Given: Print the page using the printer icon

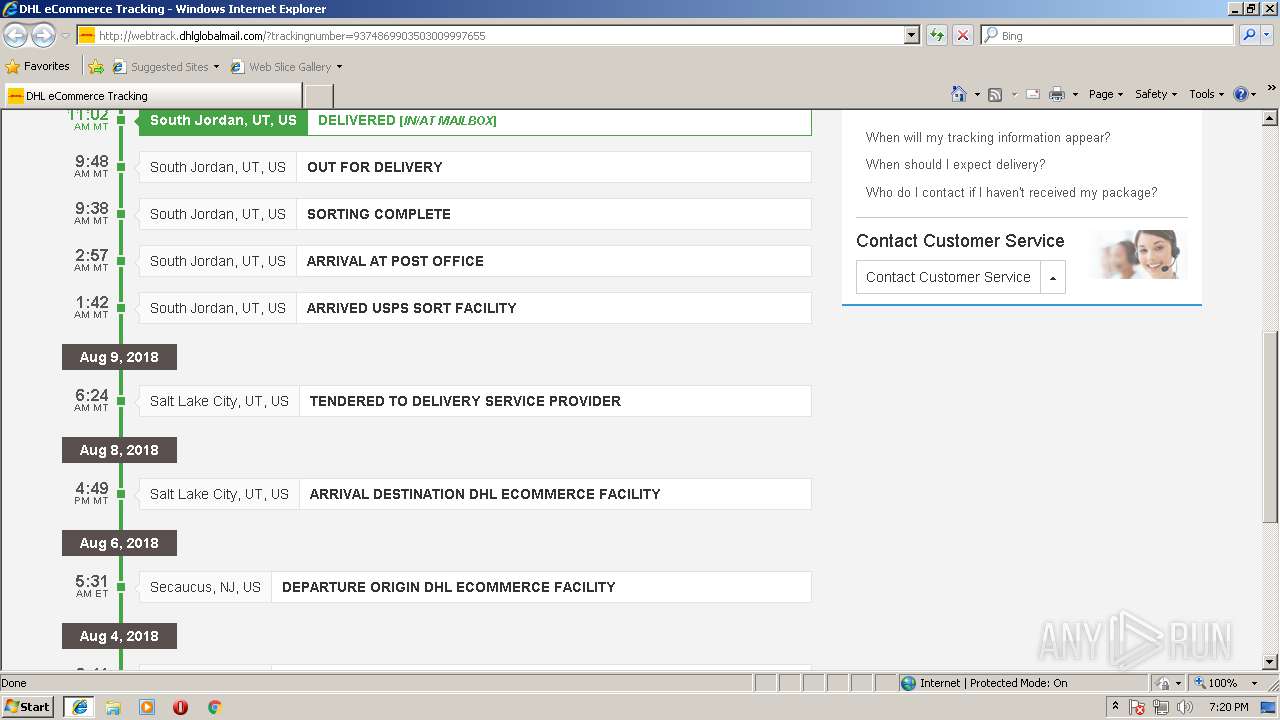Looking at the screenshot, I should [x=1056, y=94].
